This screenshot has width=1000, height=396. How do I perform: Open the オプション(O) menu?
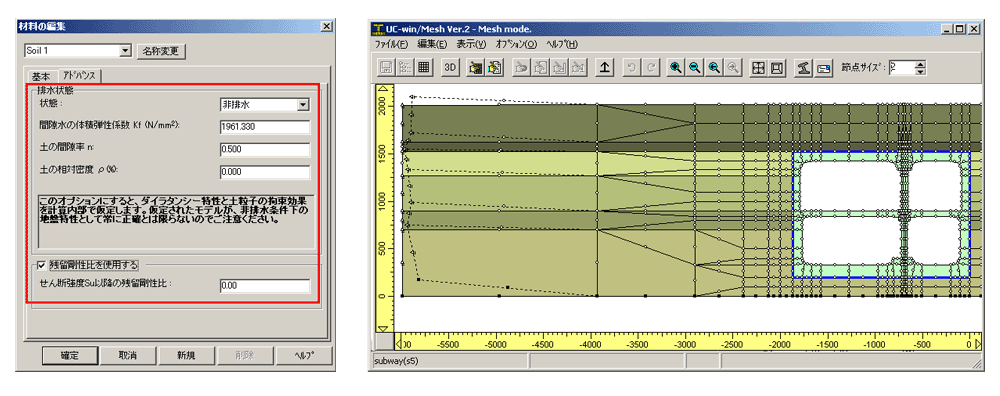pyautogui.click(x=516, y=44)
